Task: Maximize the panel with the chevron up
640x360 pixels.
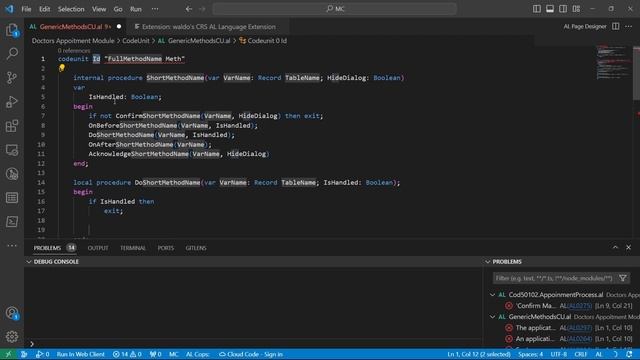Action: click(615, 247)
